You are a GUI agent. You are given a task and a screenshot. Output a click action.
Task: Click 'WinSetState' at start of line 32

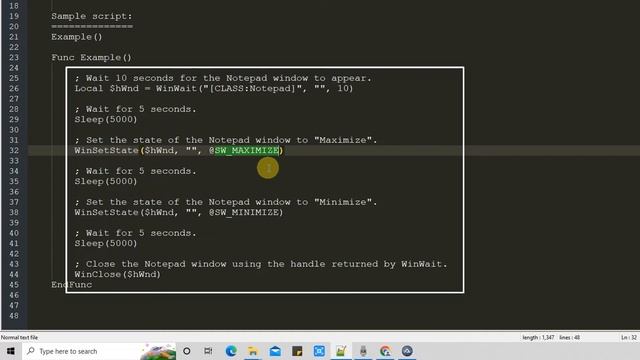coord(107,151)
